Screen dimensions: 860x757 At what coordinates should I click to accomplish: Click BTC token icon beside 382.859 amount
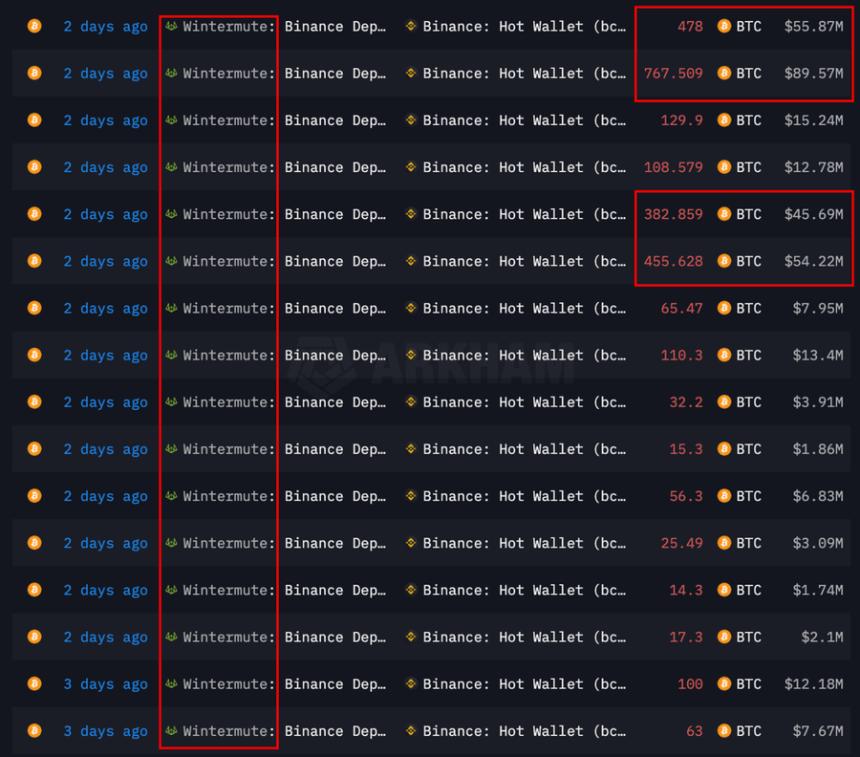pyautogui.click(x=724, y=214)
